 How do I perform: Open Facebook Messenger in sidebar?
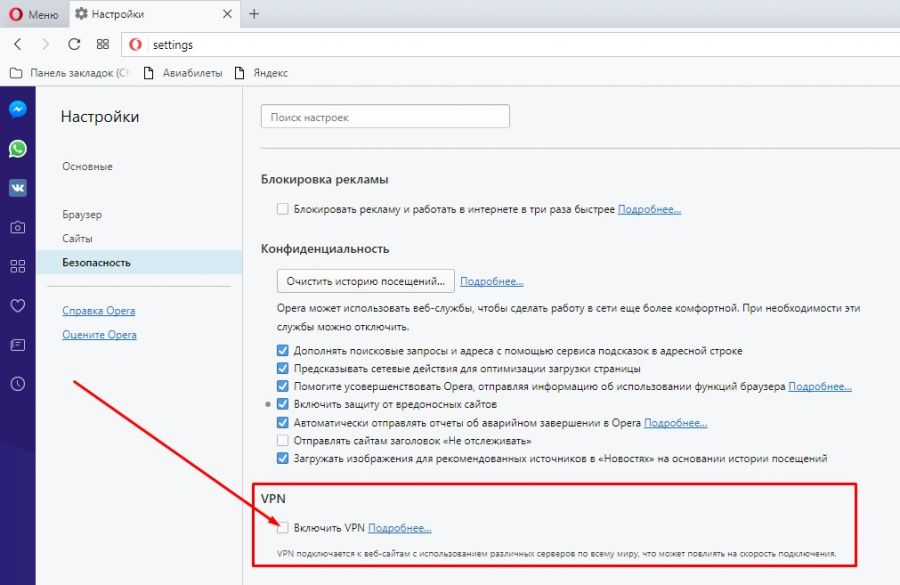click(x=18, y=109)
